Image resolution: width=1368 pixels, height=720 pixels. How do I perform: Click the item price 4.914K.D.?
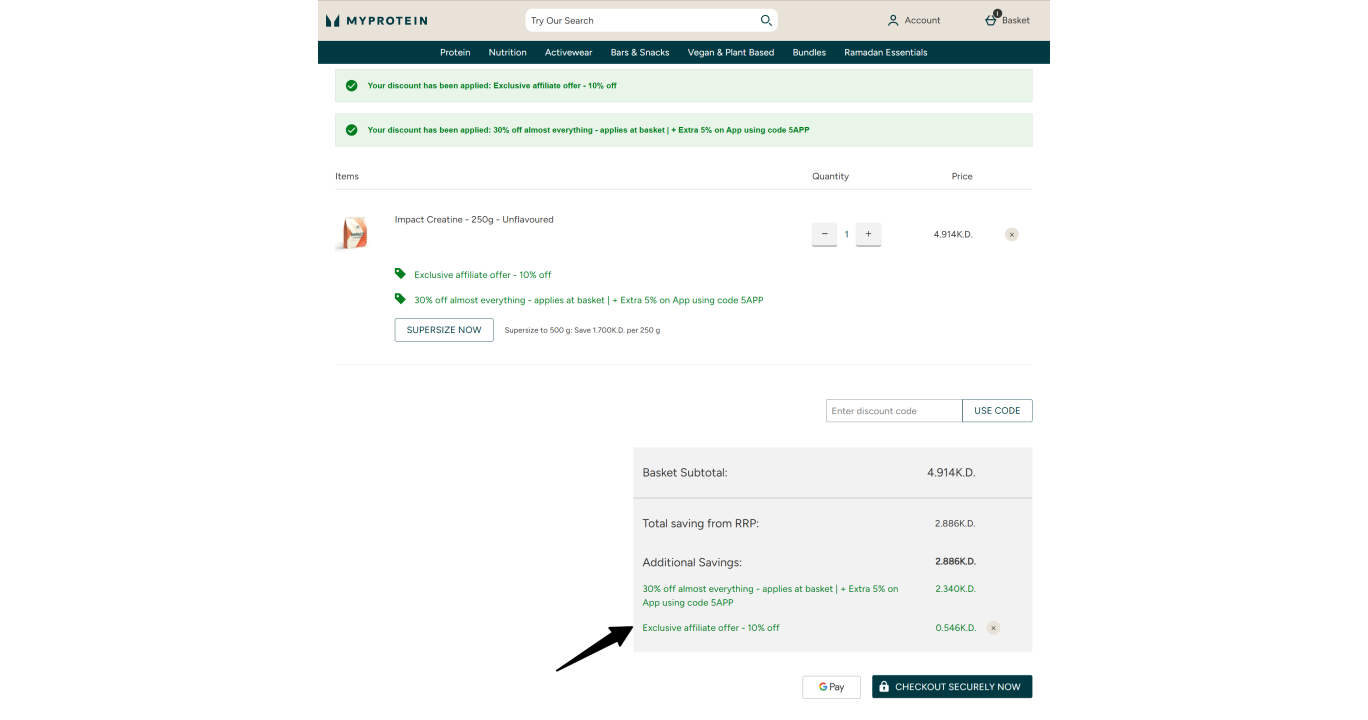pos(953,234)
